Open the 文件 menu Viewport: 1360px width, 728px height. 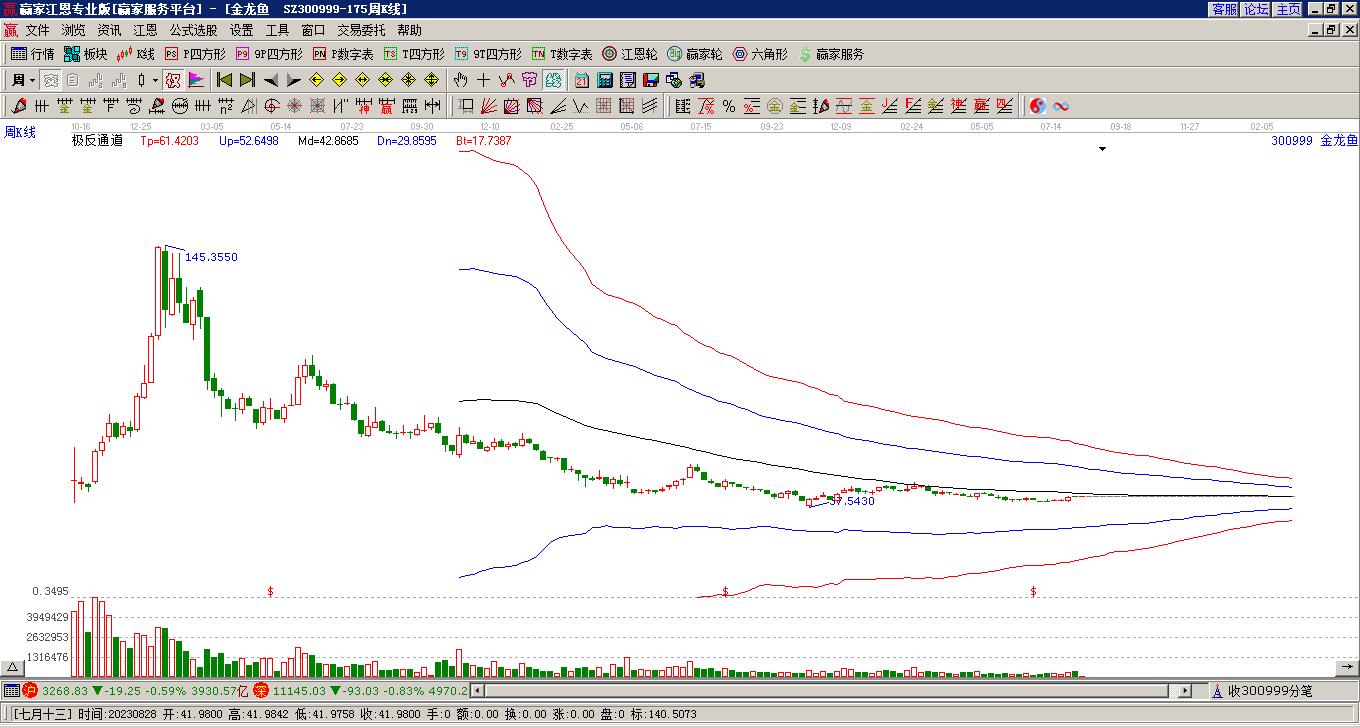37,31
